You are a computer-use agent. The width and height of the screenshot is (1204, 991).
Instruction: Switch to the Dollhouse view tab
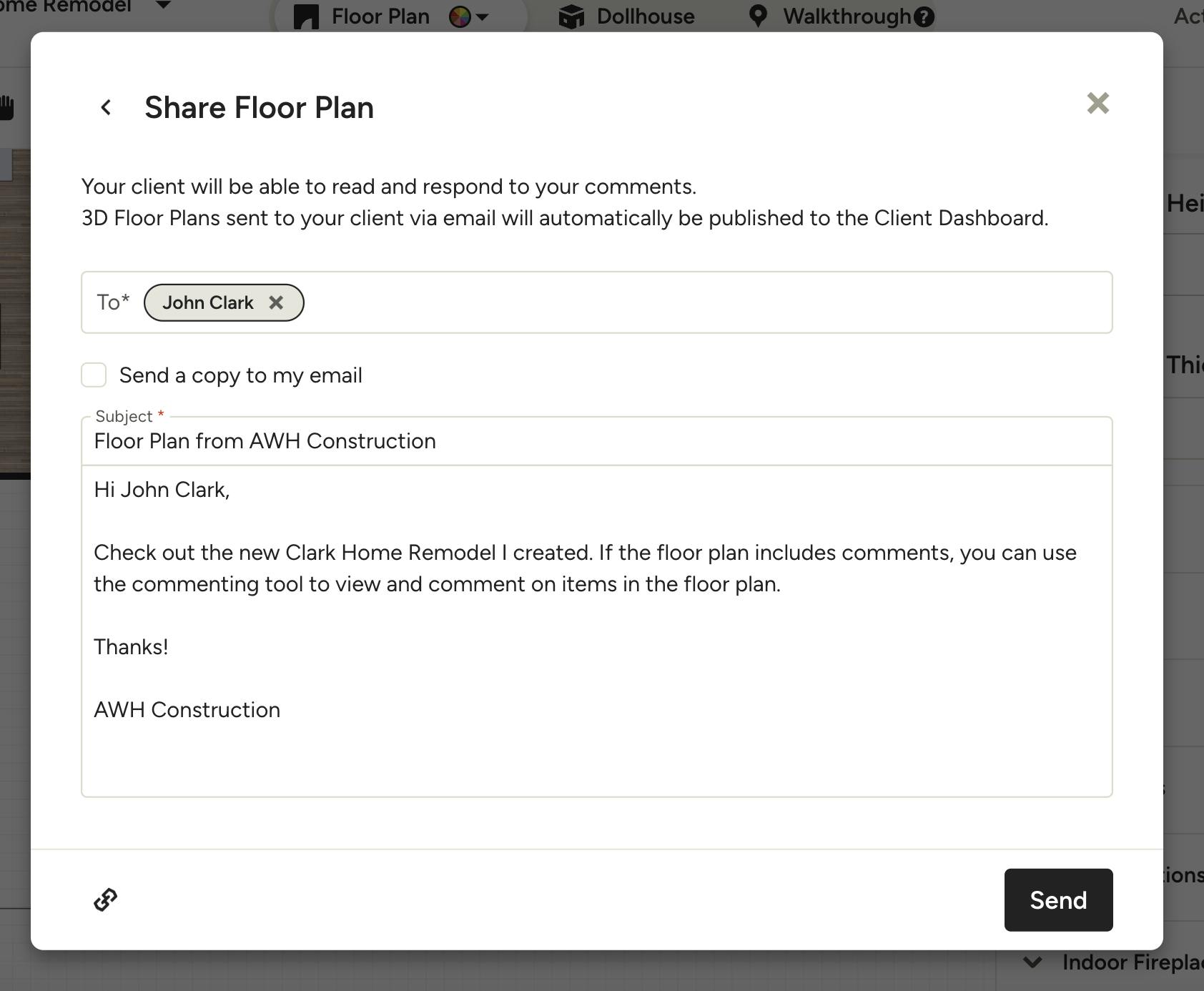[626, 16]
